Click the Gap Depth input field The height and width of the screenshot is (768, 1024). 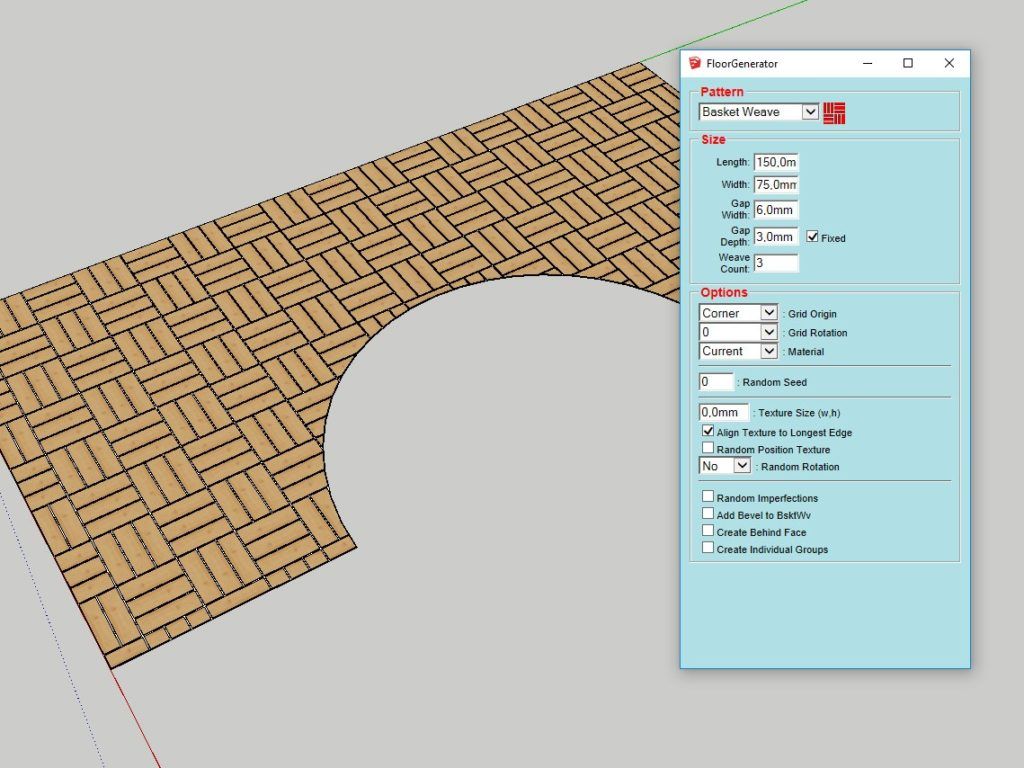776,236
